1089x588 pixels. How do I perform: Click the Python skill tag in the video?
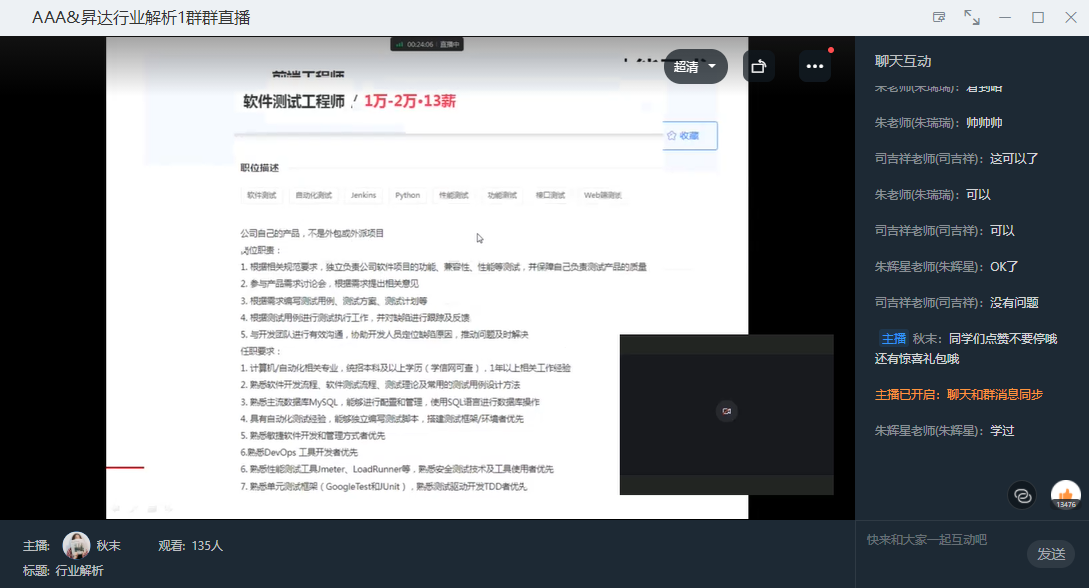[x=407, y=196]
